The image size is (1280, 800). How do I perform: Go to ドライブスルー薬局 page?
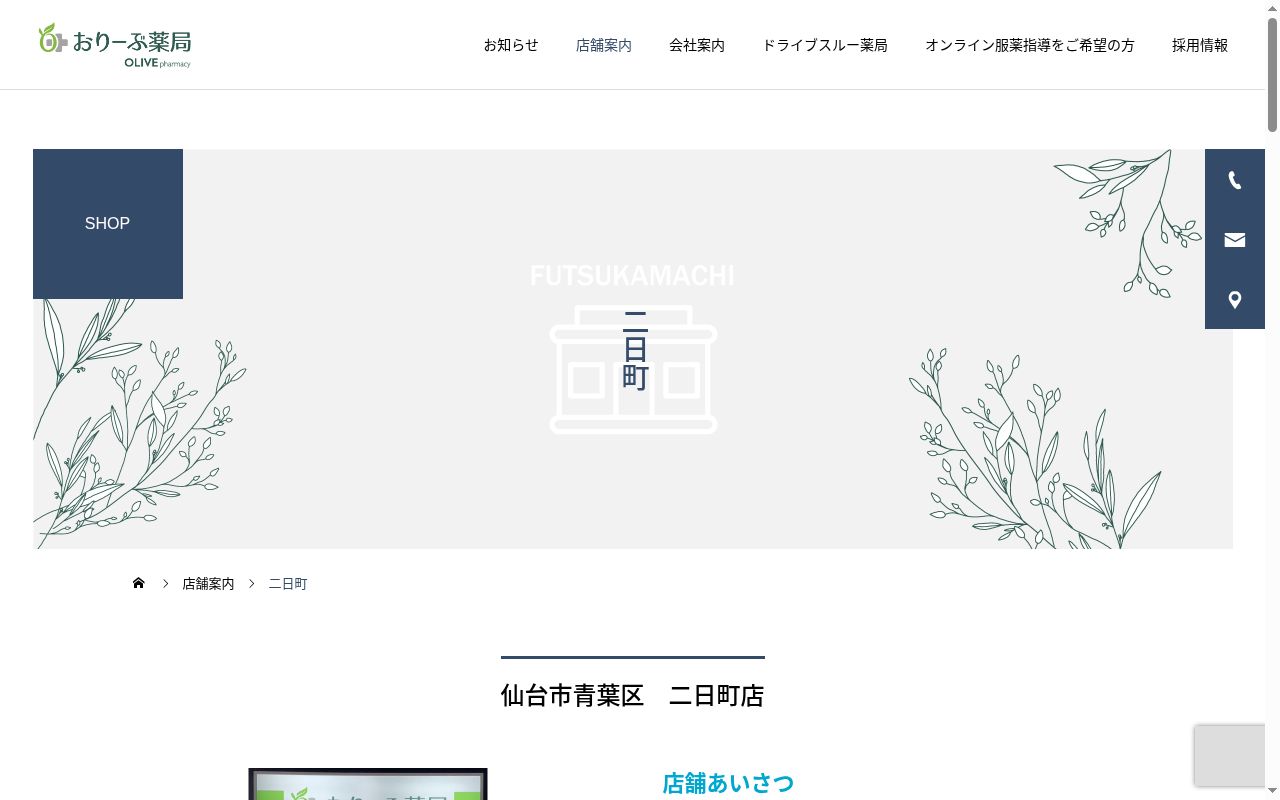point(825,45)
